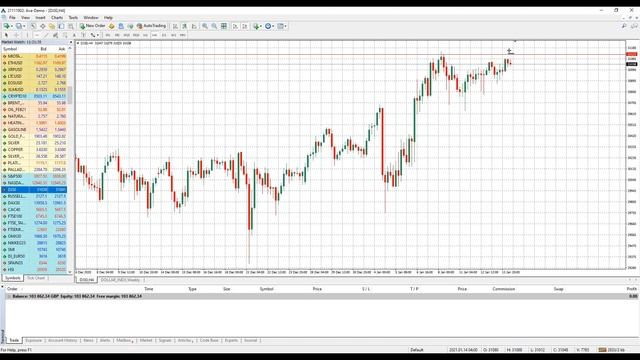640x360 pixels.
Task: Open MetaEditor diamond icon
Action: tap(111, 26)
